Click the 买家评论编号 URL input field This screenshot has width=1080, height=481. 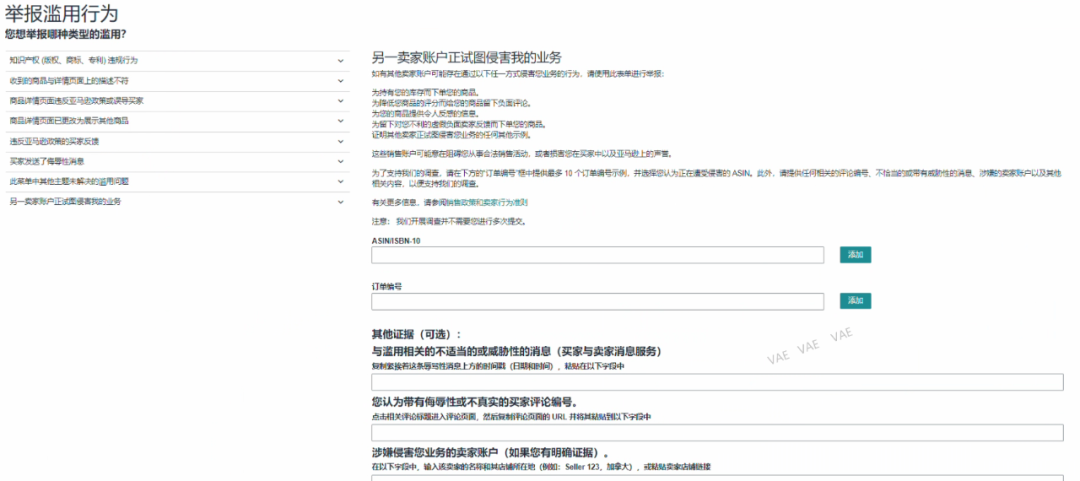point(718,433)
